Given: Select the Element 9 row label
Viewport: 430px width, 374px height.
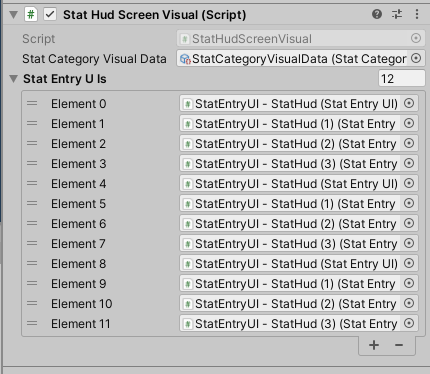Looking at the screenshot, I should point(78,284).
